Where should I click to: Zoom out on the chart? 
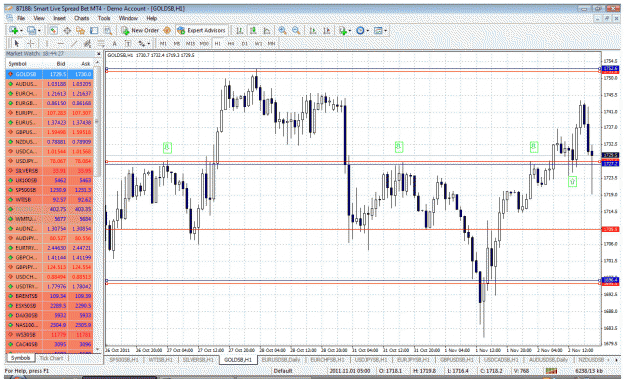[296, 30]
